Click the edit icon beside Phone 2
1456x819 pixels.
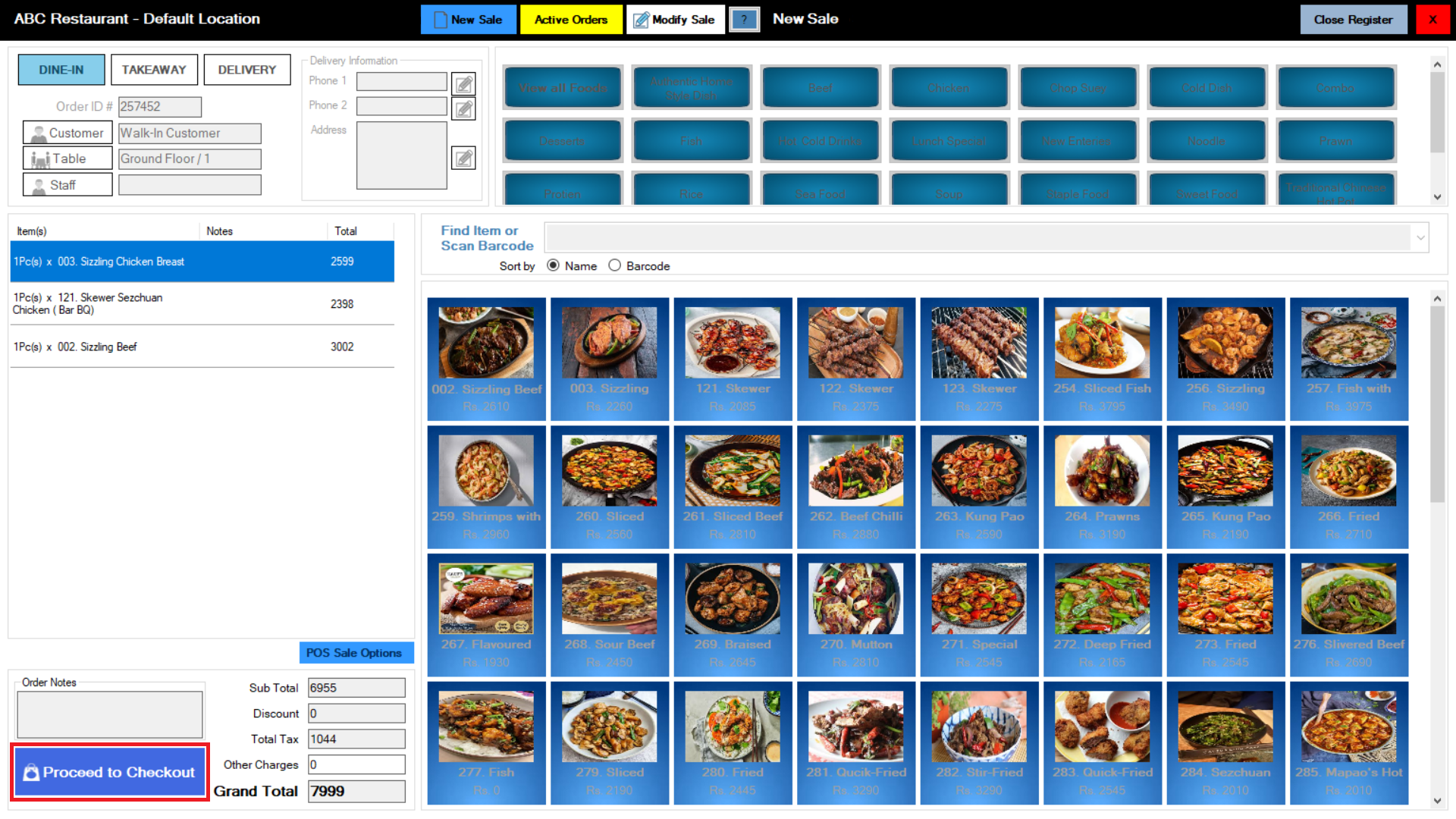463,109
